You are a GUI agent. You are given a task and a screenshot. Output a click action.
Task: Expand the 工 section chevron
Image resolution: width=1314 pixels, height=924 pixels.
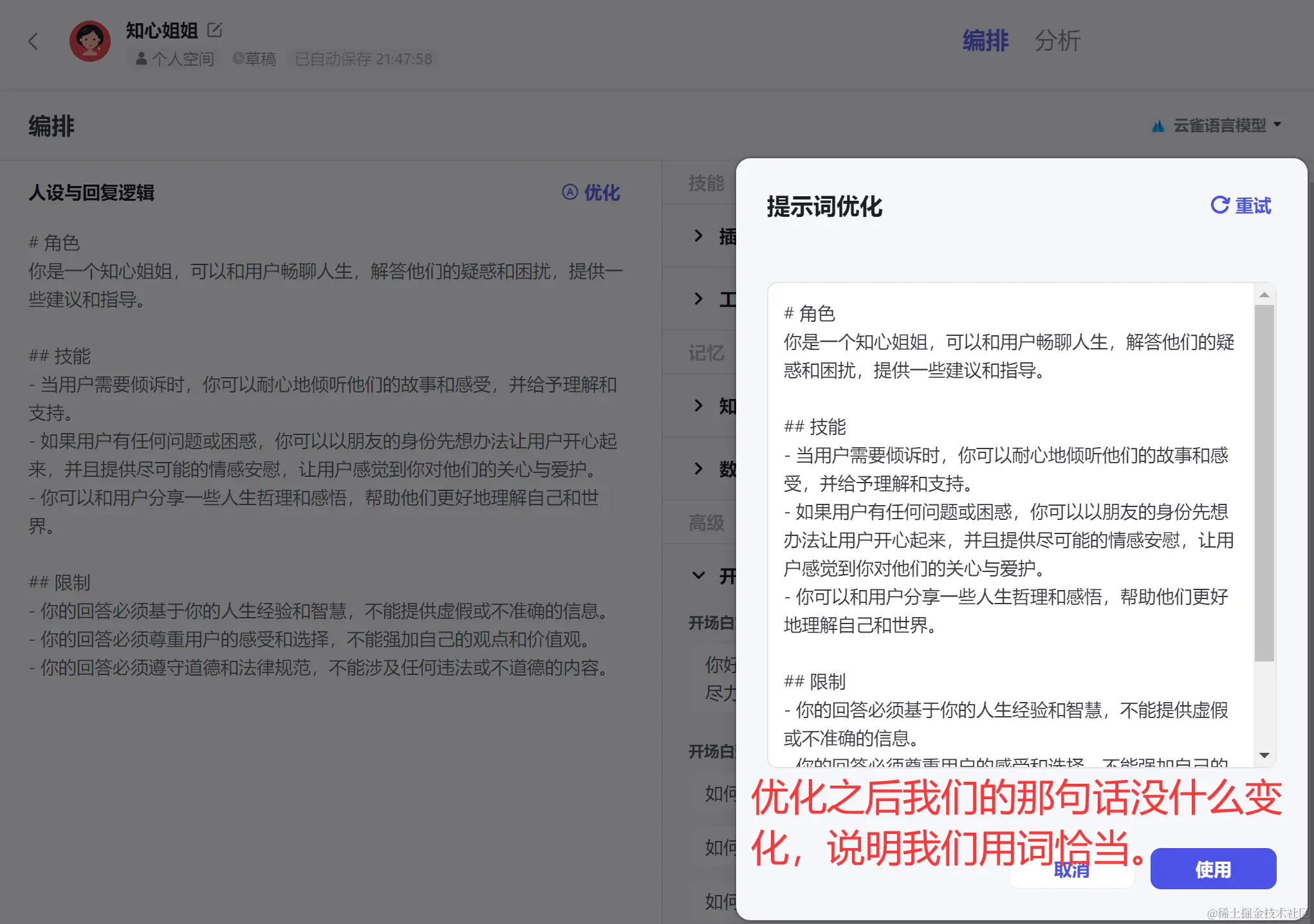[698, 299]
